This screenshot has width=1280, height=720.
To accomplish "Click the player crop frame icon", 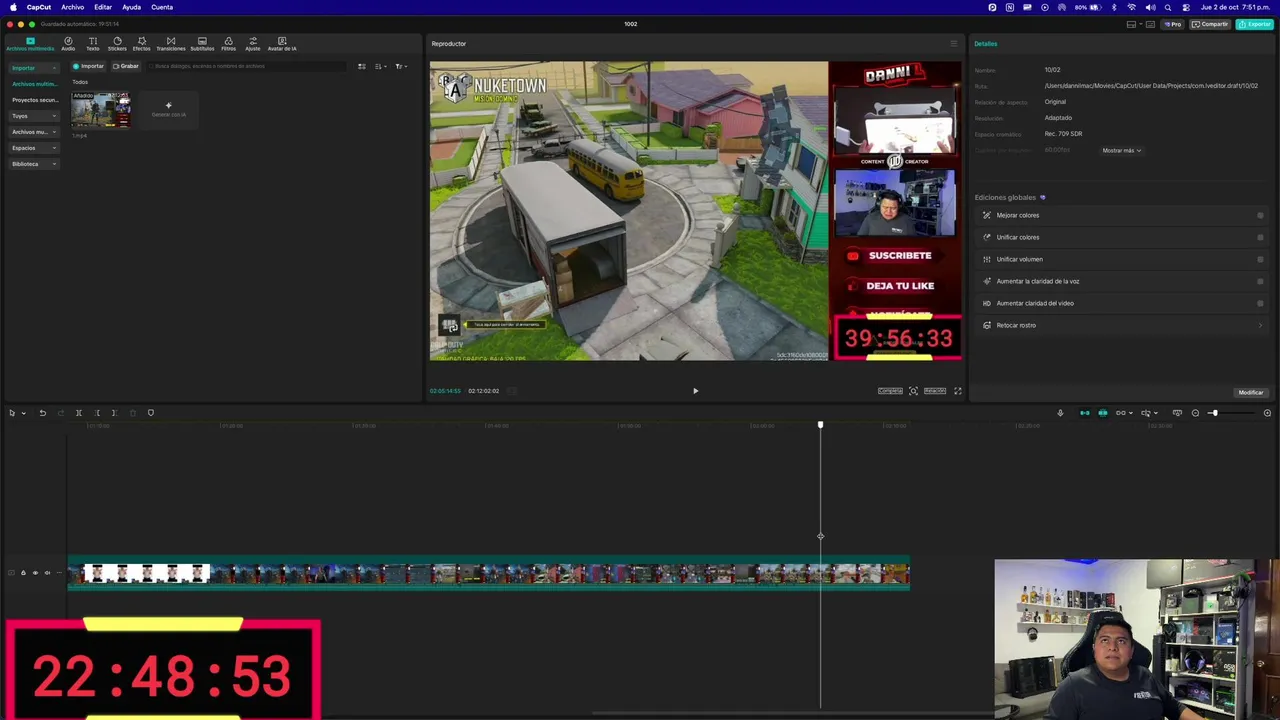I will pos(913,391).
